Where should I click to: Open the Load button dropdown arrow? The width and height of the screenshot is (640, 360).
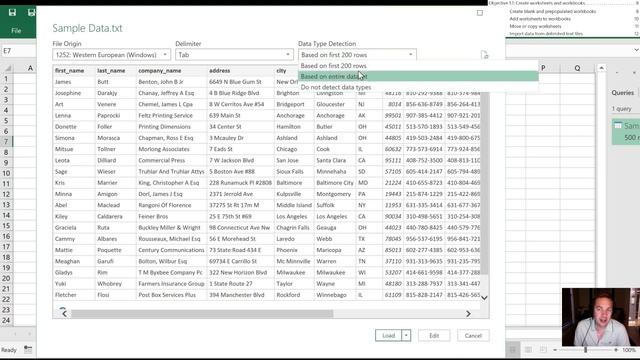point(406,336)
